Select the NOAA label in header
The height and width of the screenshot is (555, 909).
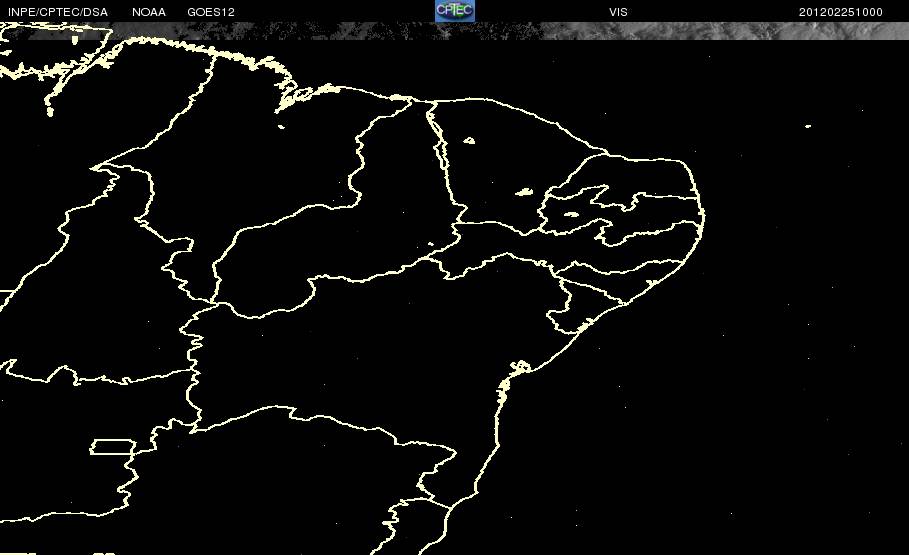pos(148,12)
